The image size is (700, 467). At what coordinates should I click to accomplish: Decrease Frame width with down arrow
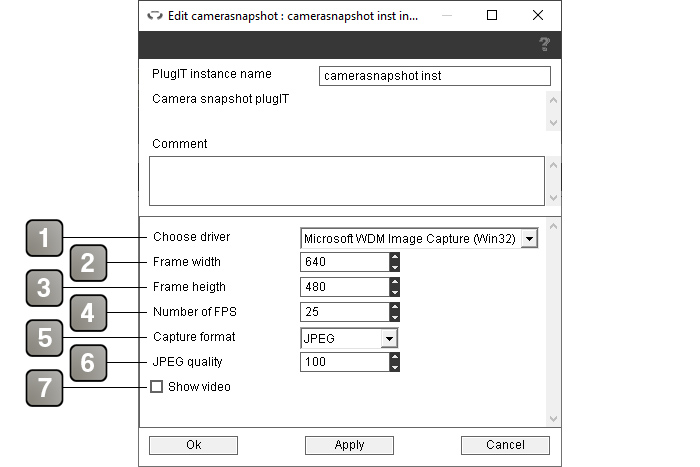(x=395, y=267)
